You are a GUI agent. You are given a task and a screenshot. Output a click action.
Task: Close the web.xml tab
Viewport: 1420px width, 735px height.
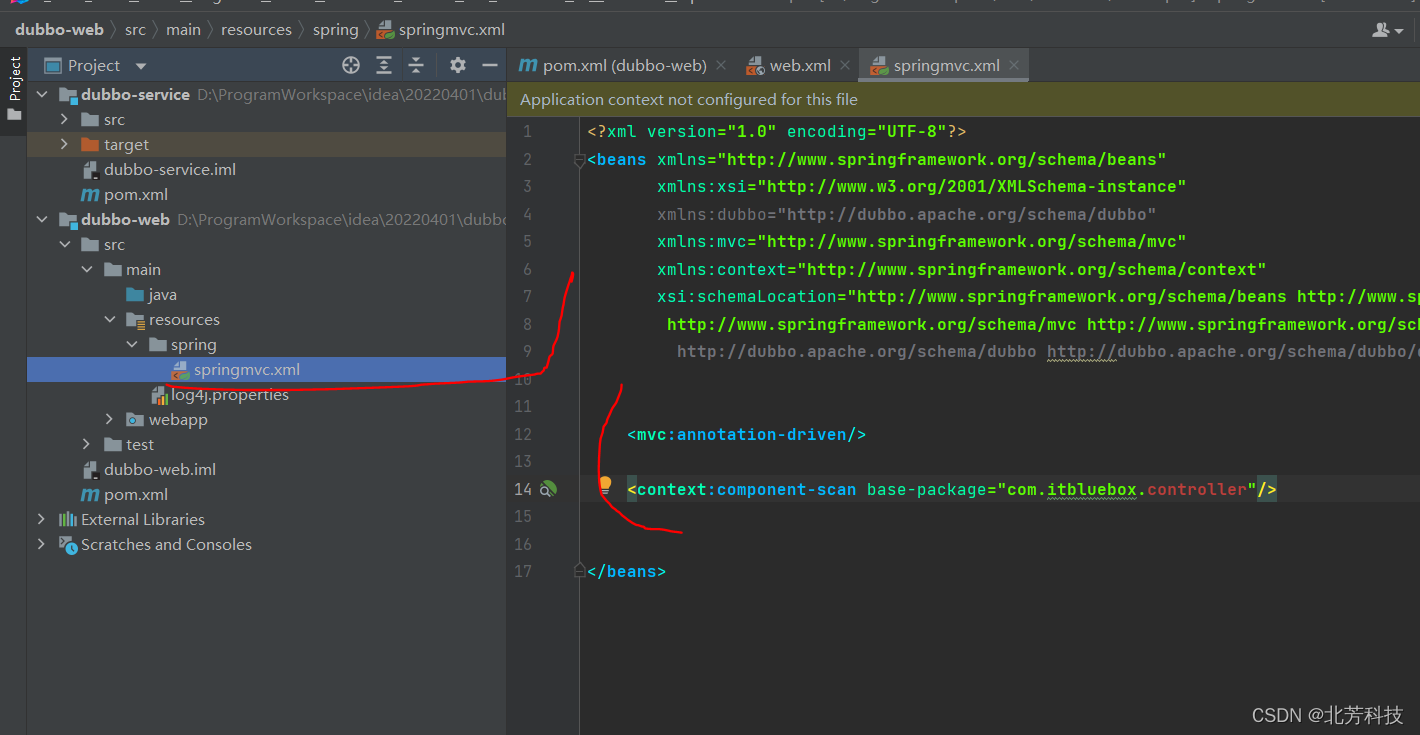845,65
